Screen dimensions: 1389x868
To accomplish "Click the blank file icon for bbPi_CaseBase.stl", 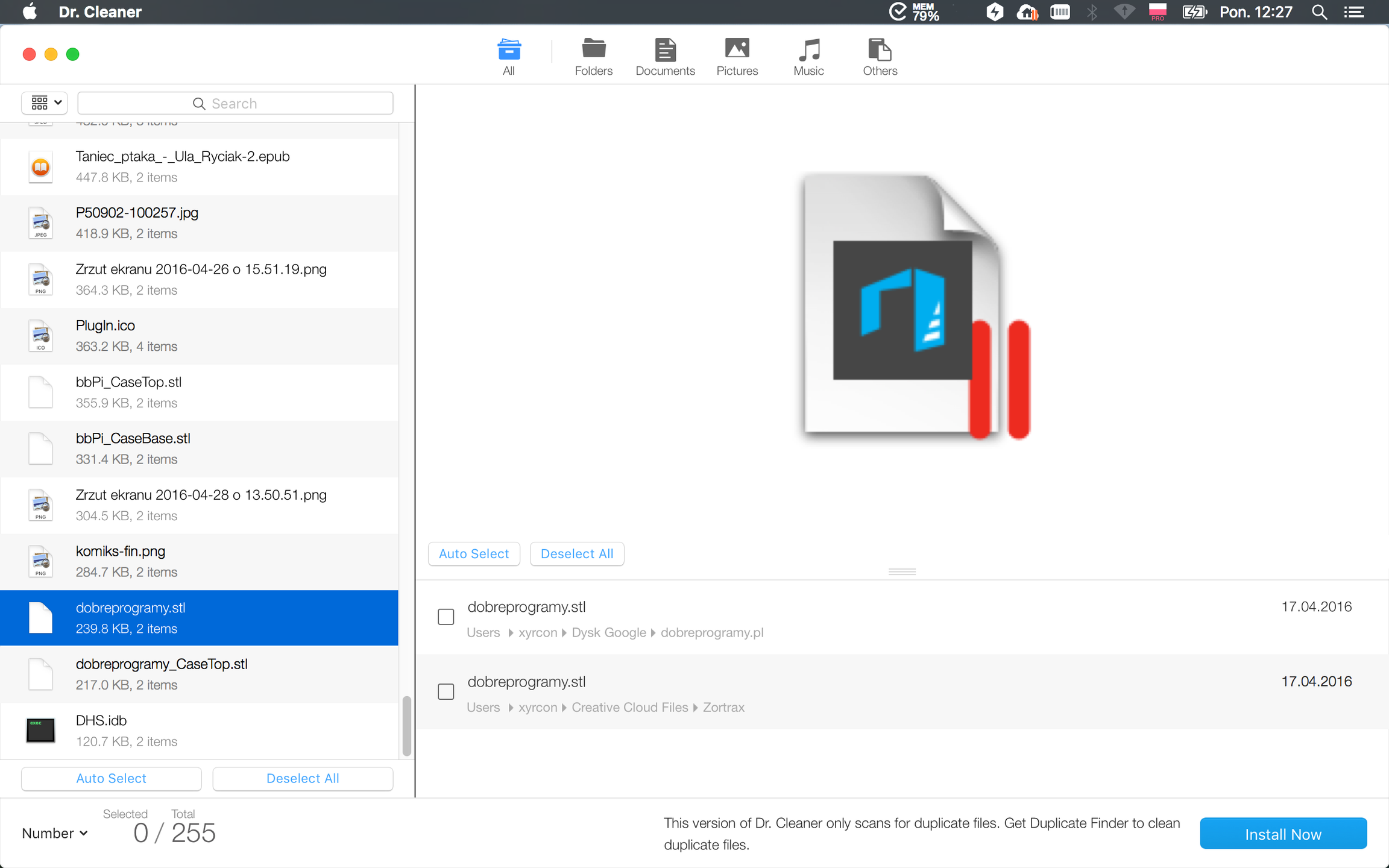I will 40,449.
